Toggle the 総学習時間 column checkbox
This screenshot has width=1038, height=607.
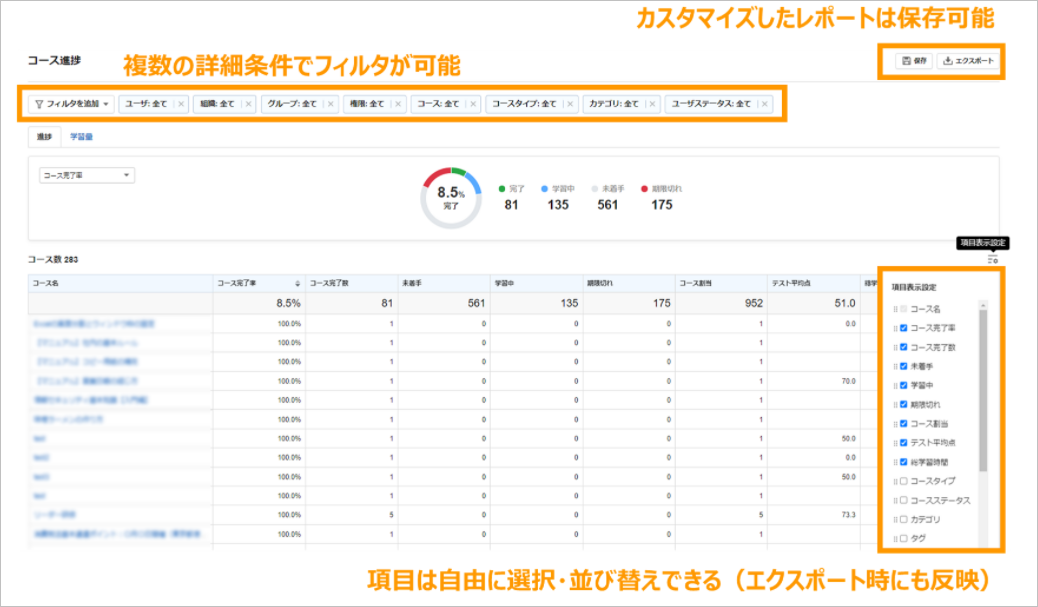pos(904,462)
